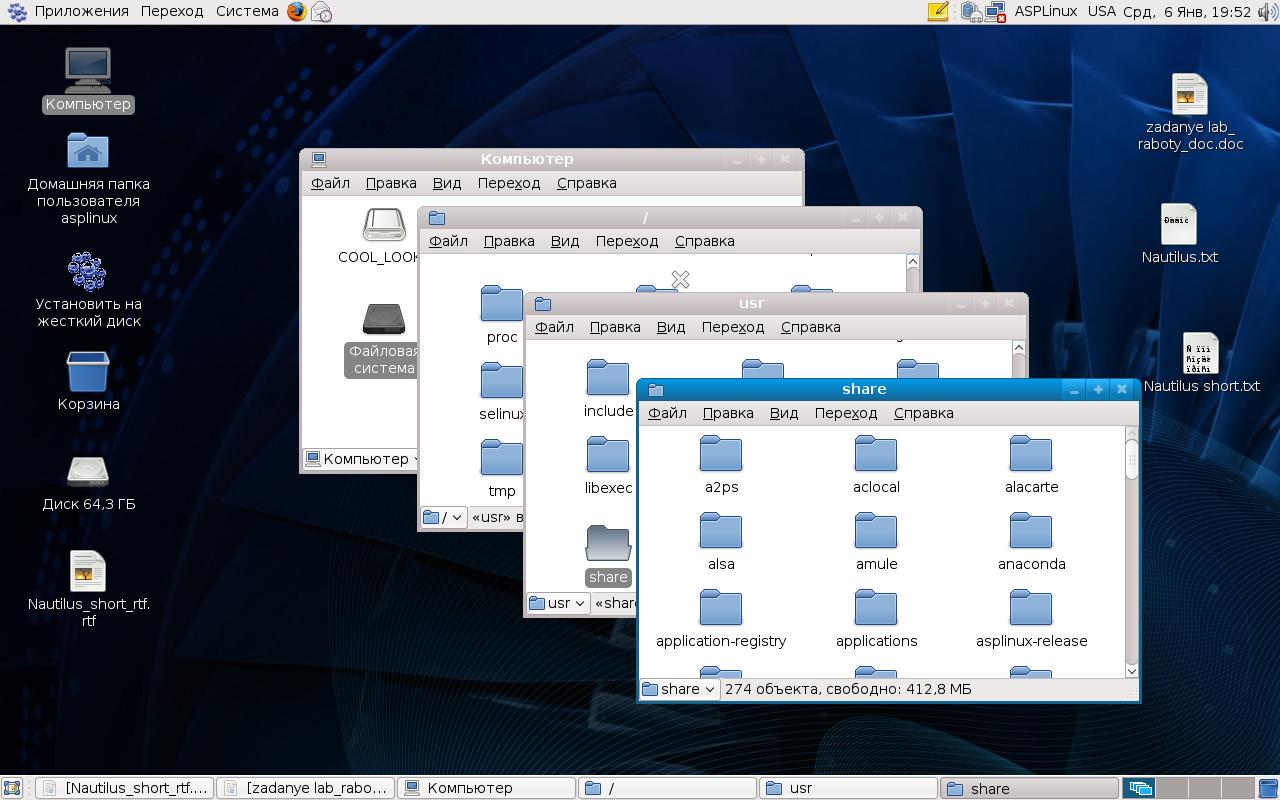Viewport: 1280px width, 800px height.
Task: Open the Переход menu in share window
Action: (x=846, y=413)
